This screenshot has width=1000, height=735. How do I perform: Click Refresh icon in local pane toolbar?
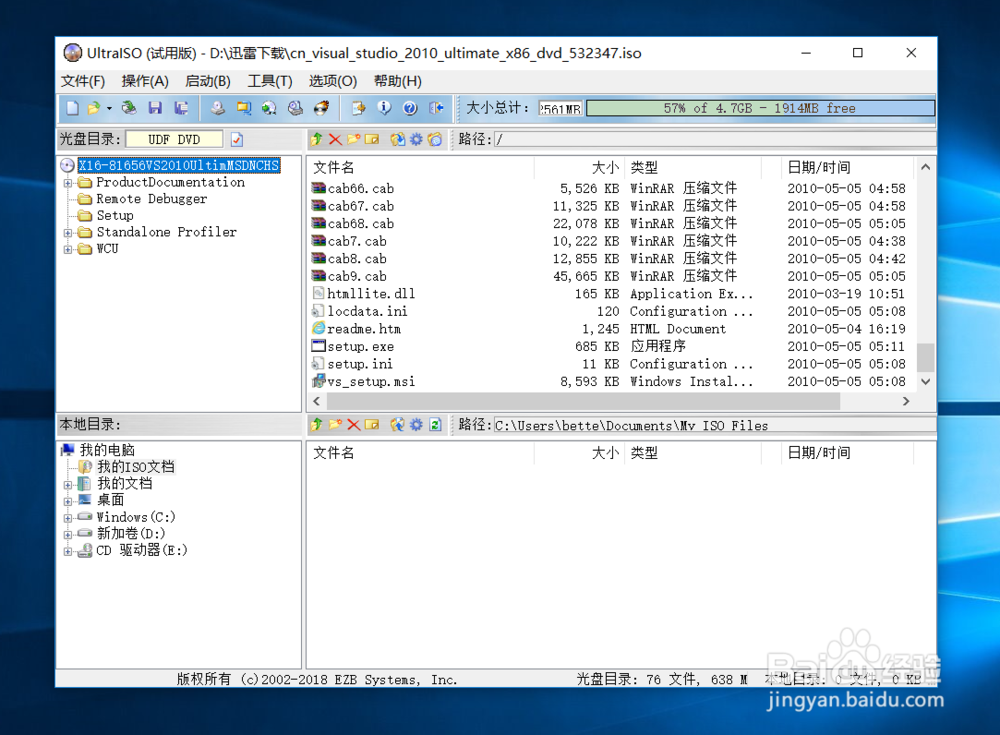(435, 424)
